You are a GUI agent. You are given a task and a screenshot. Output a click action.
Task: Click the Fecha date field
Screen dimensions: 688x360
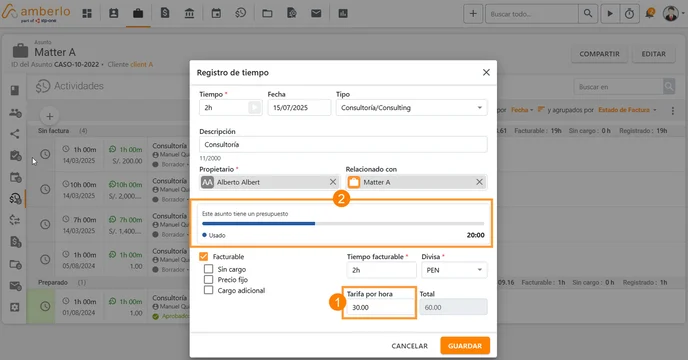pyautogui.click(x=299, y=108)
